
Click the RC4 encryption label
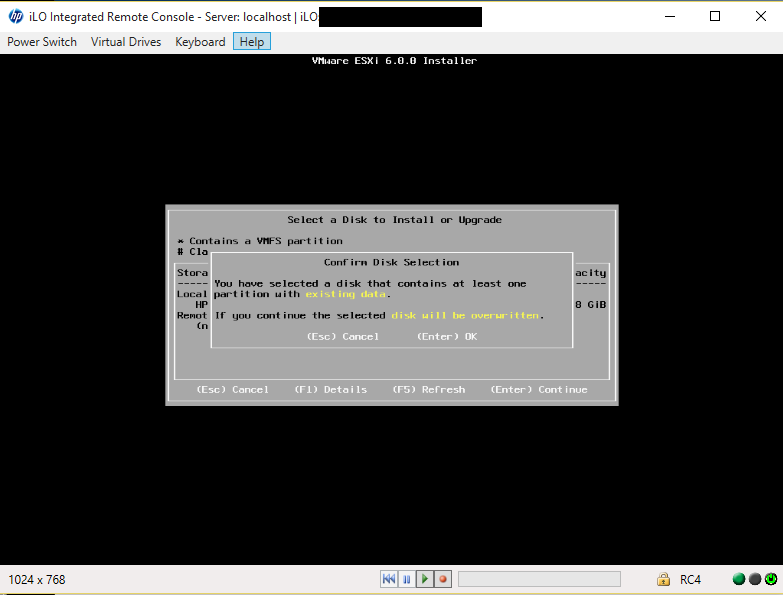point(690,580)
